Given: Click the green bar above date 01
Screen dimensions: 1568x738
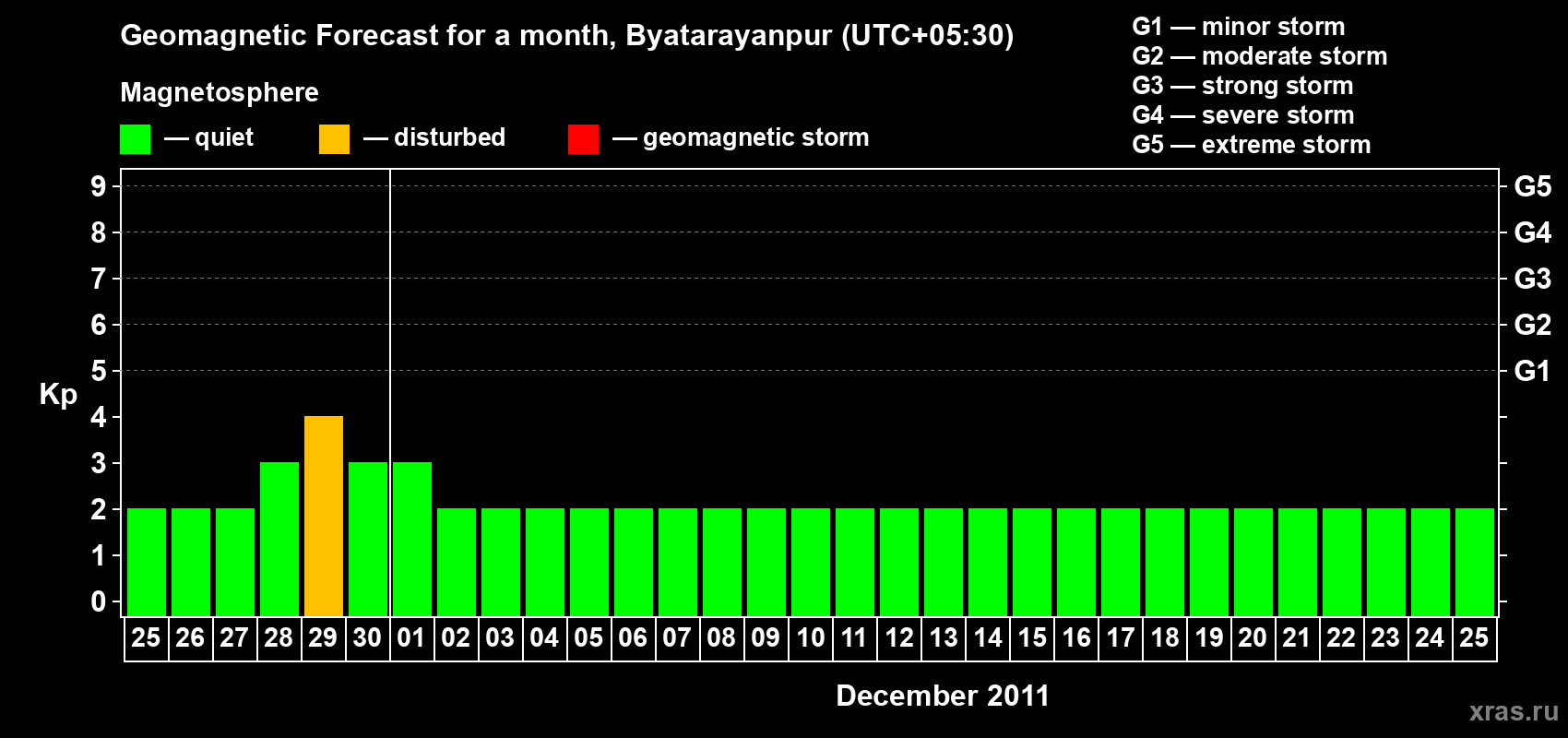Looking at the screenshot, I should (x=412, y=539).
